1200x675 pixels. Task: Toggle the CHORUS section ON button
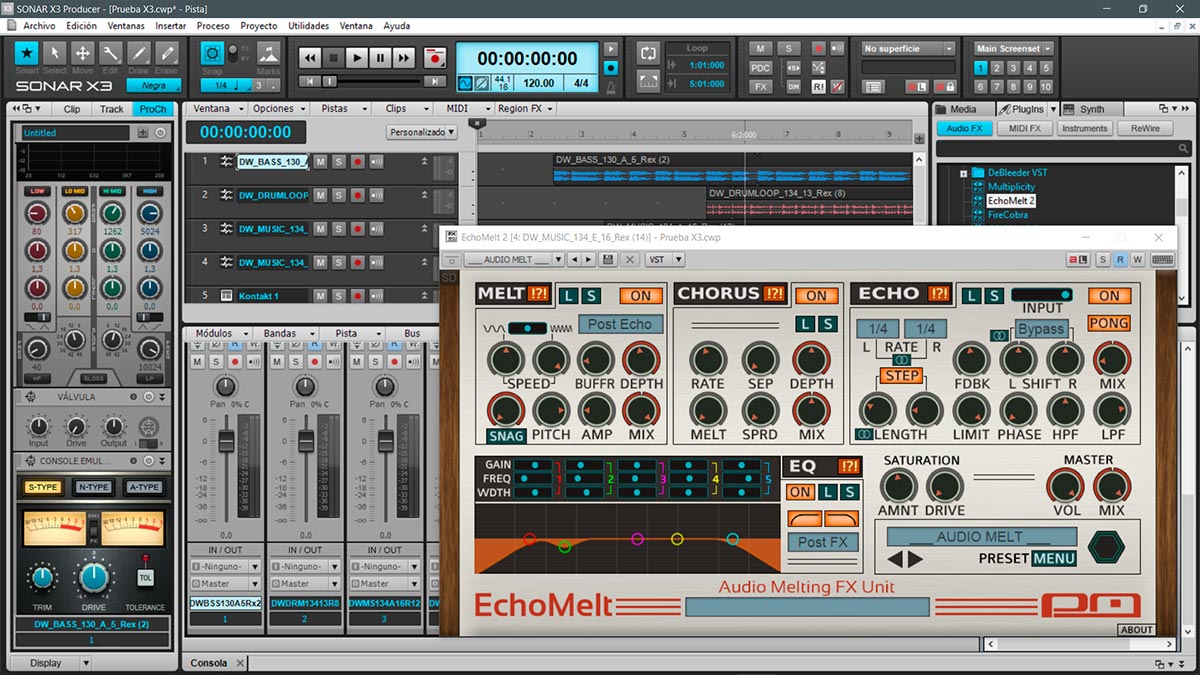point(817,295)
